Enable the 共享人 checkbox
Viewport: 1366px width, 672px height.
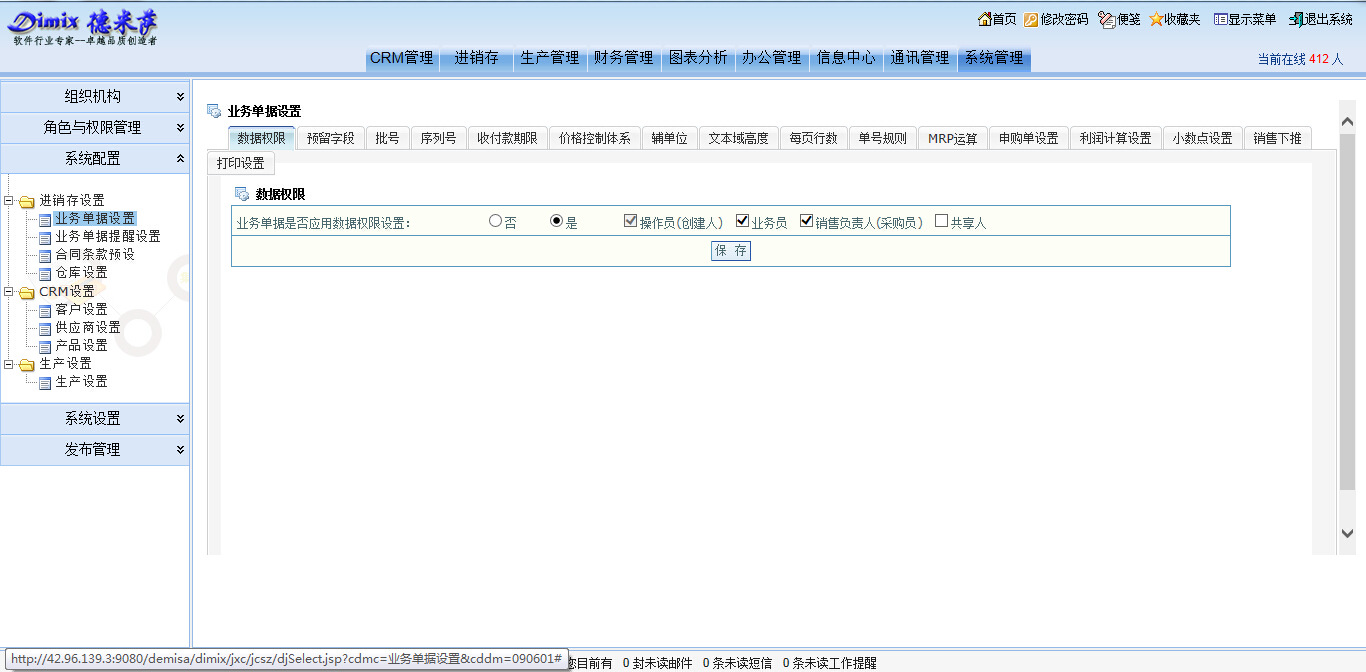(x=941, y=221)
